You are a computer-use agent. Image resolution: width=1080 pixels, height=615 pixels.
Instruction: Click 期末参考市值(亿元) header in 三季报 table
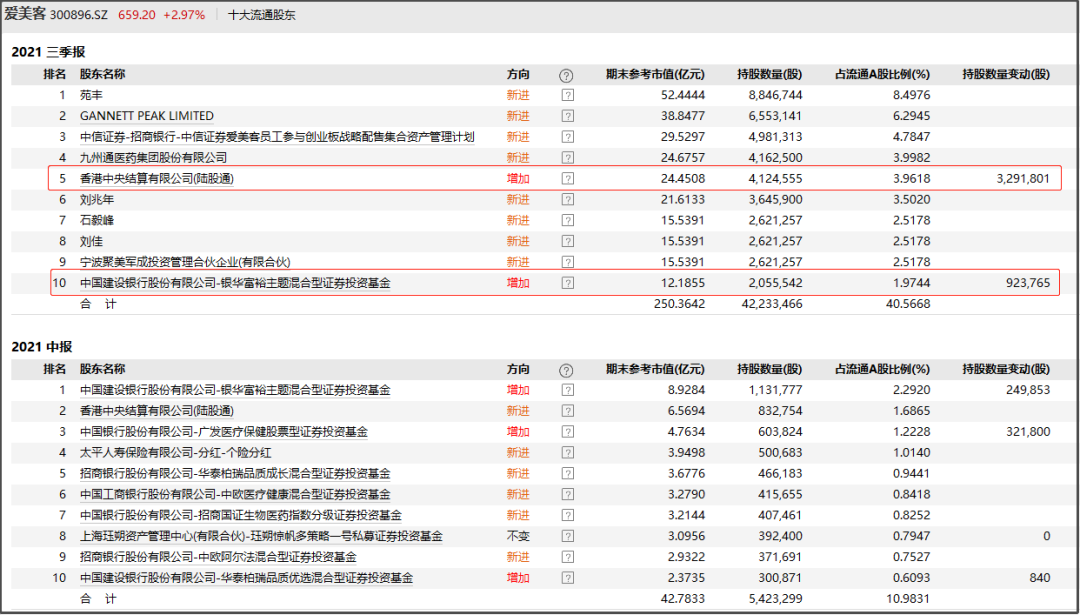pos(655,74)
